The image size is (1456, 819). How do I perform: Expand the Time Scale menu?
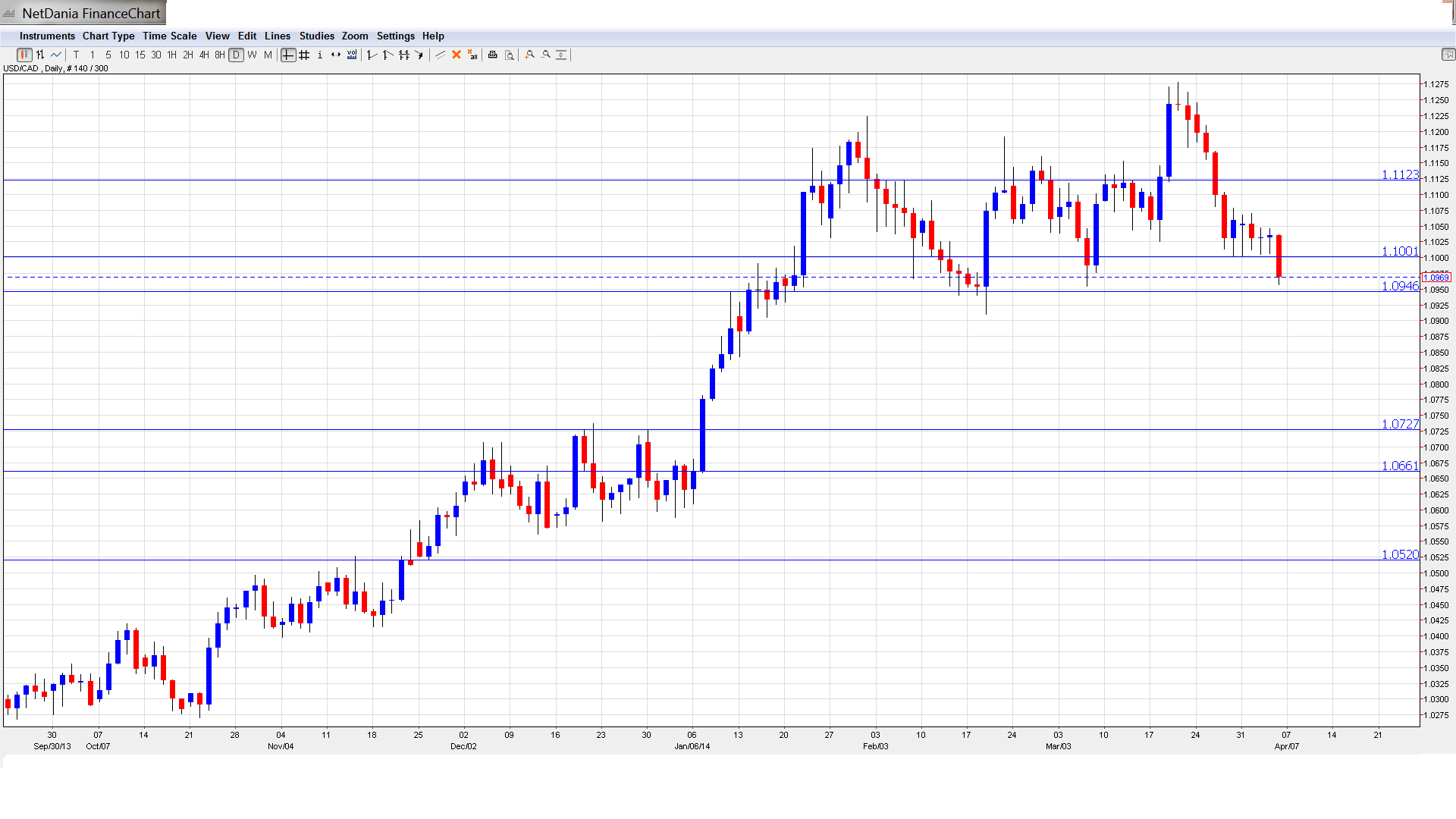[169, 36]
